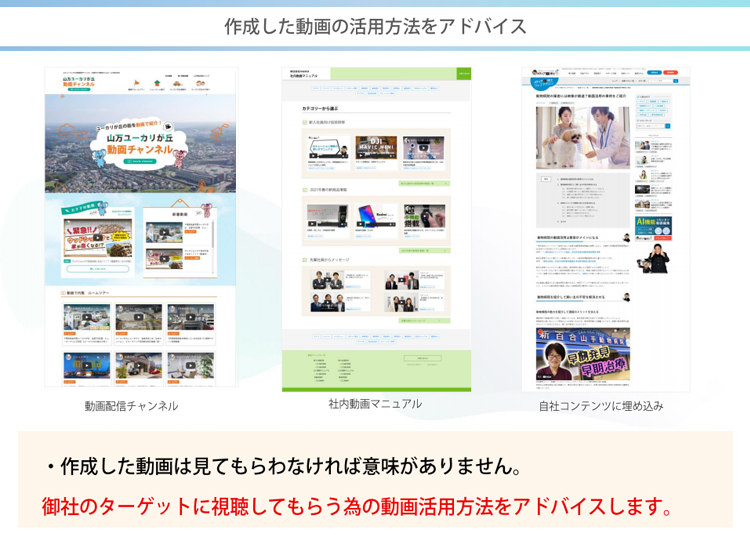Viewport: 750px width, 535px height.
Task: Click the vet and dog main article photo
Action: coord(583,138)
